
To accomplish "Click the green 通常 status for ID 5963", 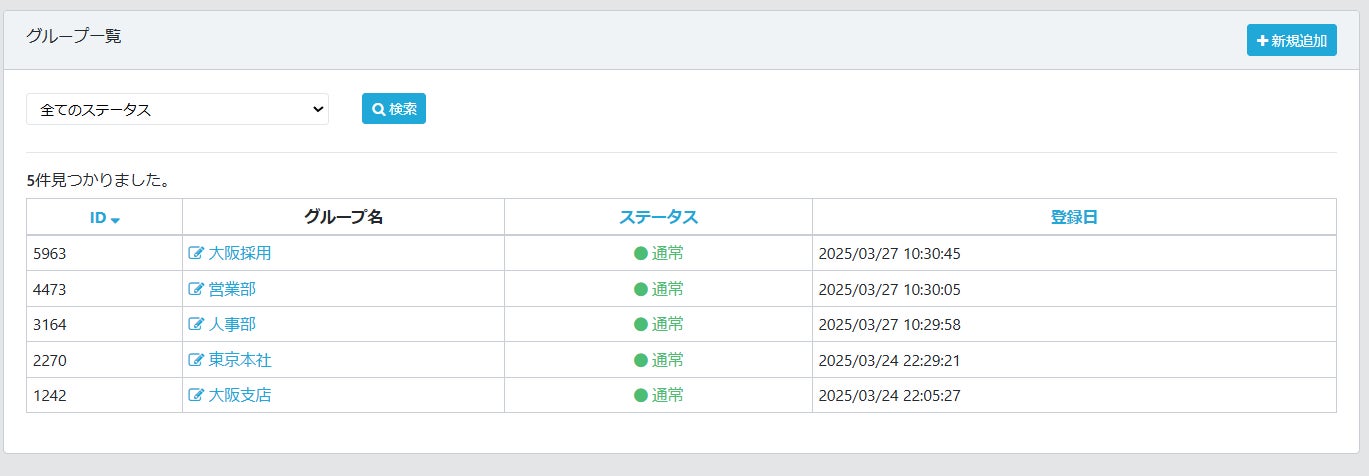I will pos(659,254).
